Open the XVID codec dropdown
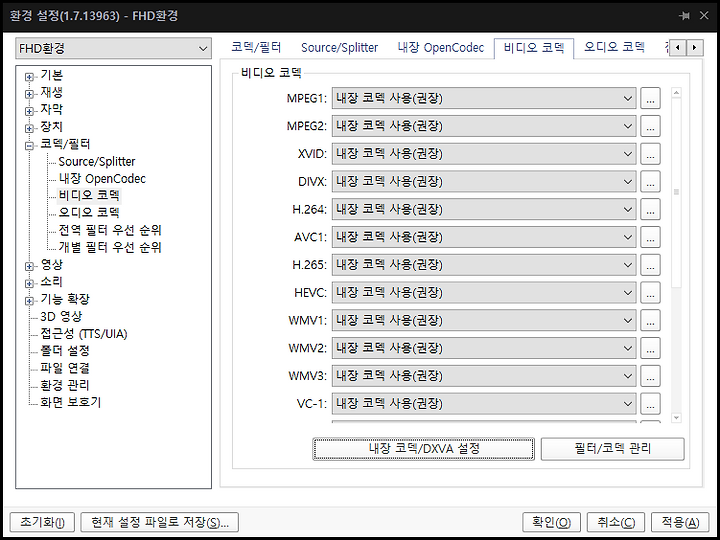Image resolution: width=720 pixels, height=540 pixels. [x=484, y=154]
